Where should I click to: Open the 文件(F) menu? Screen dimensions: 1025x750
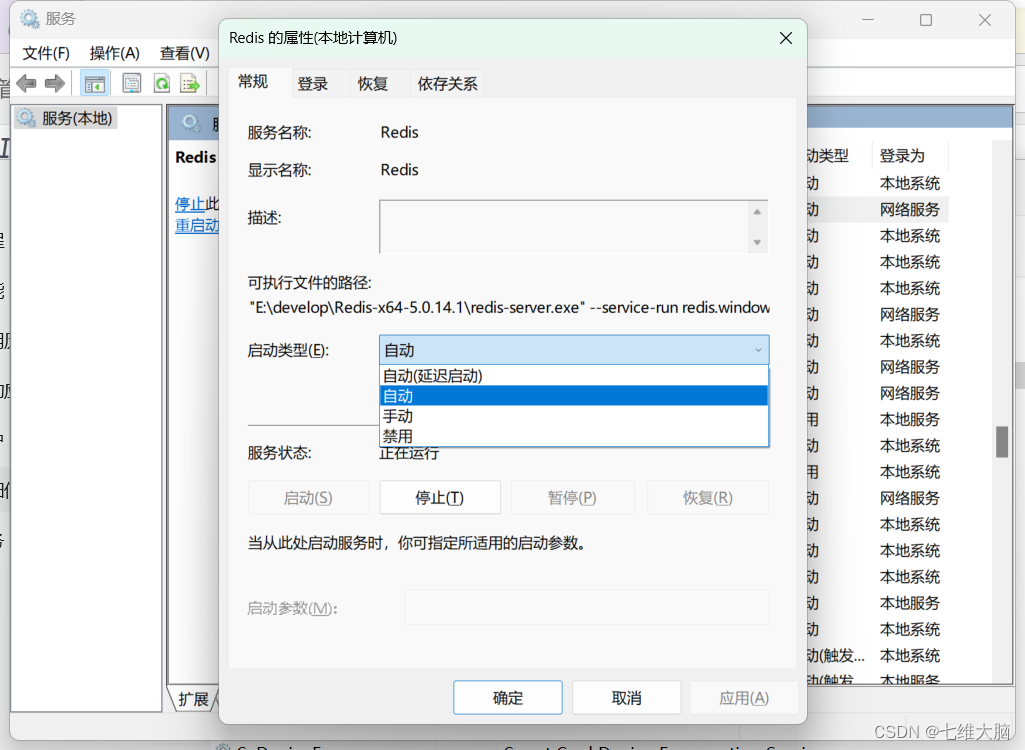tap(46, 53)
